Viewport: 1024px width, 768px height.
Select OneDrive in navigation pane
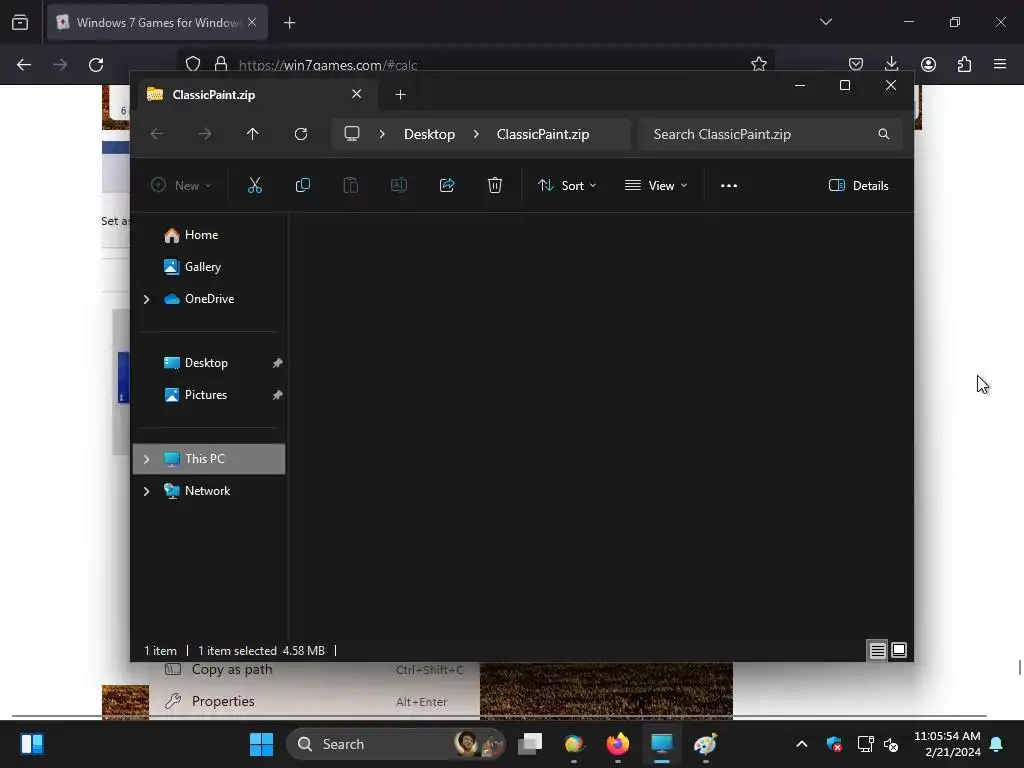[x=209, y=299]
